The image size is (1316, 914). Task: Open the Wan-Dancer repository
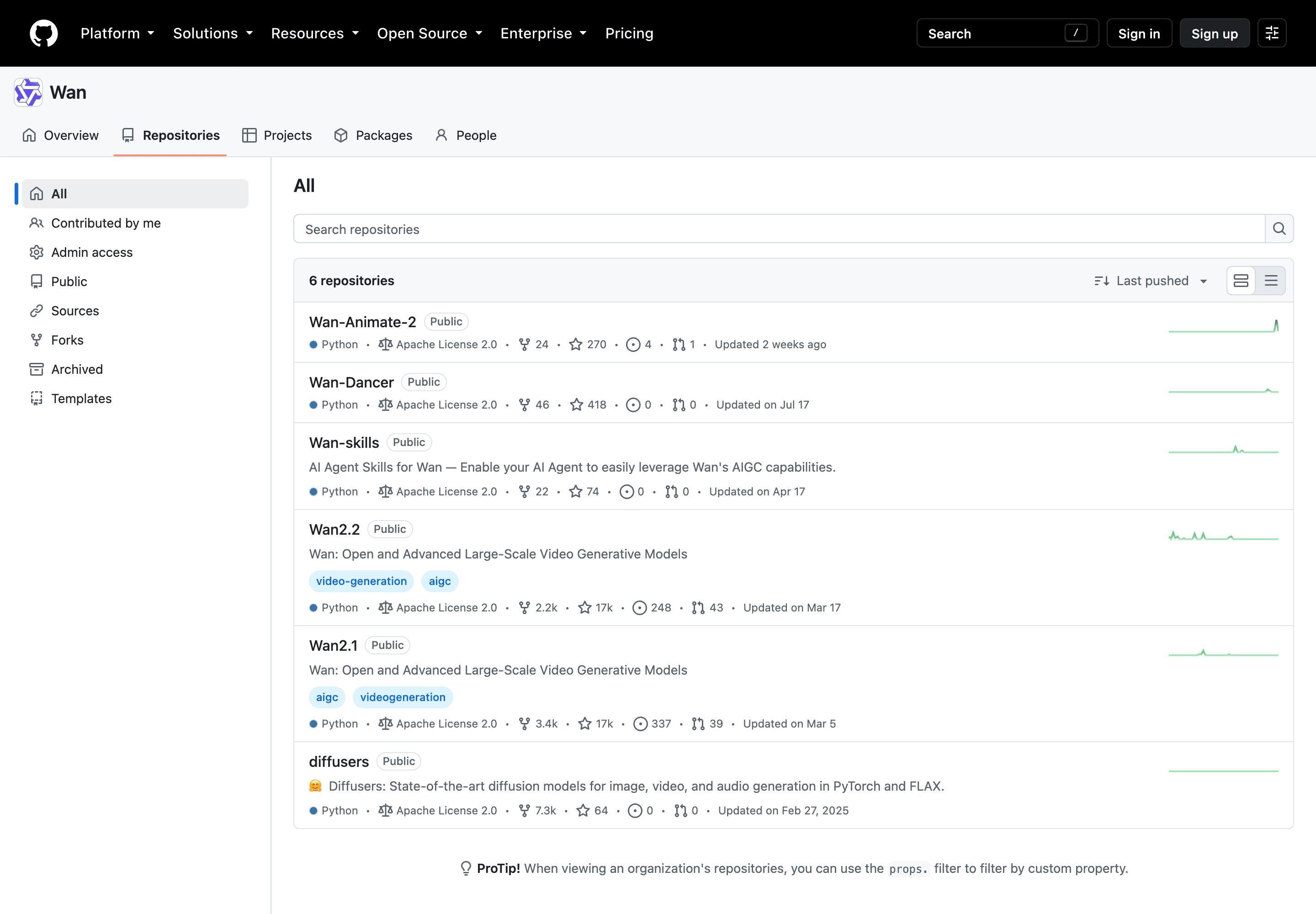click(x=351, y=382)
